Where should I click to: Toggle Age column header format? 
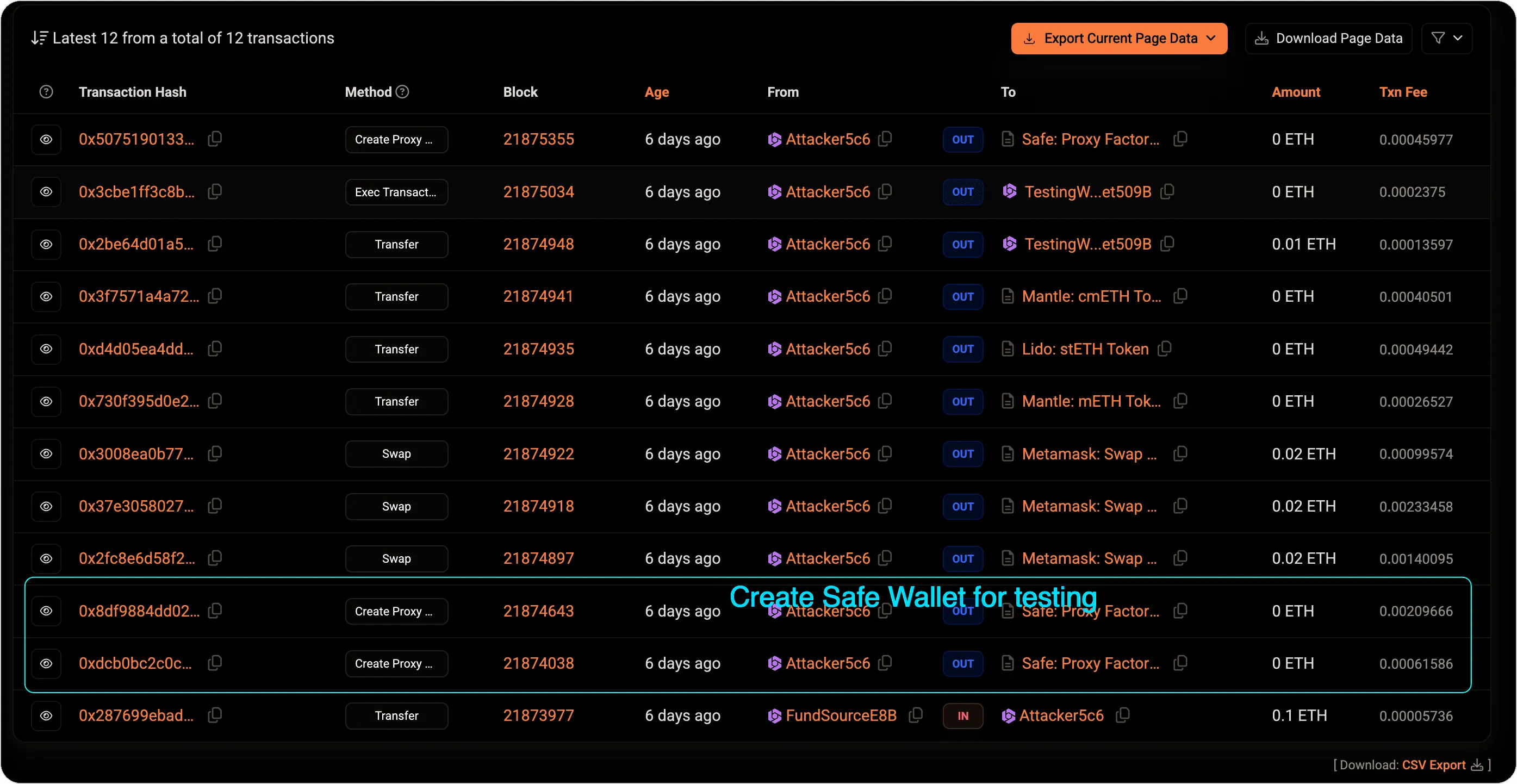point(657,92)
